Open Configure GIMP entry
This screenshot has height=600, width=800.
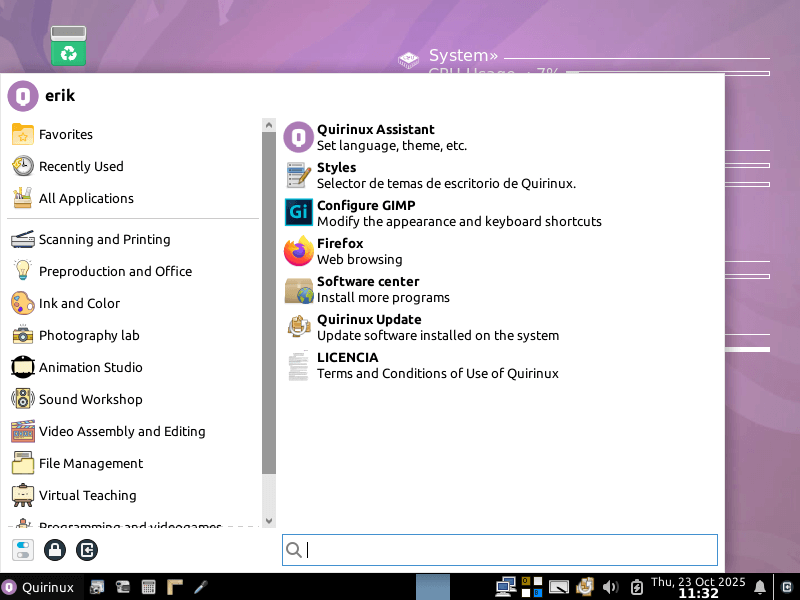(x=365, y=213)
